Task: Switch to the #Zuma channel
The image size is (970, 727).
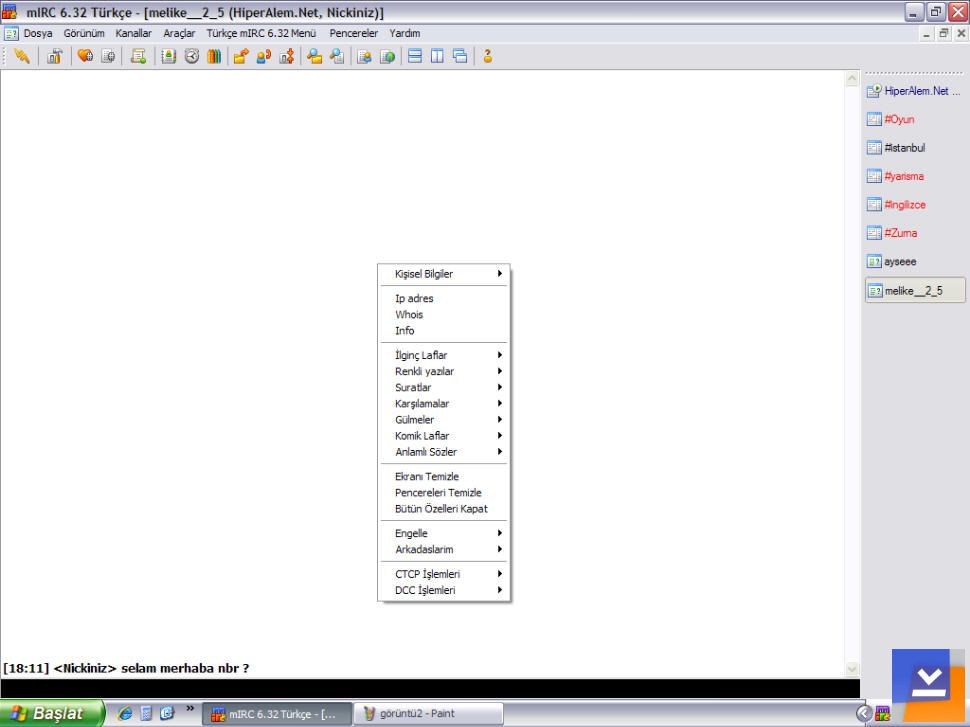Action: tap(914, 233)
